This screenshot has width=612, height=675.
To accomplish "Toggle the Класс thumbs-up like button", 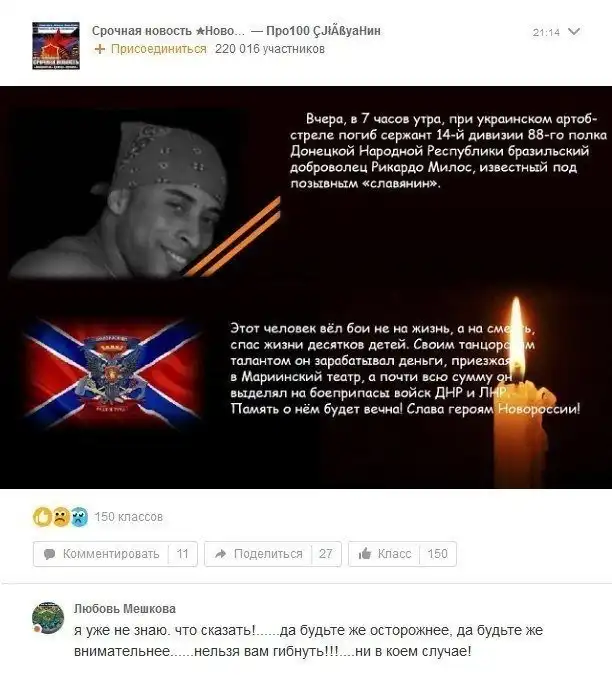I will 402,554.
